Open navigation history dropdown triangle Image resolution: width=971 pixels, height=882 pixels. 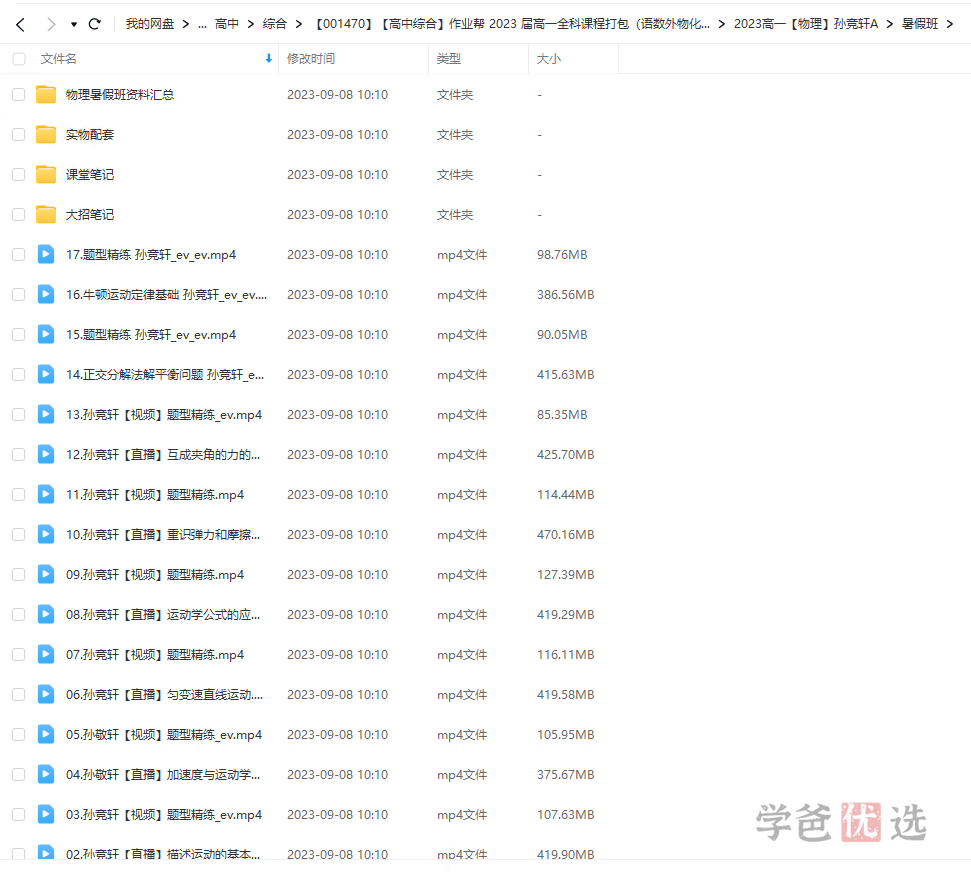[74, 25]
